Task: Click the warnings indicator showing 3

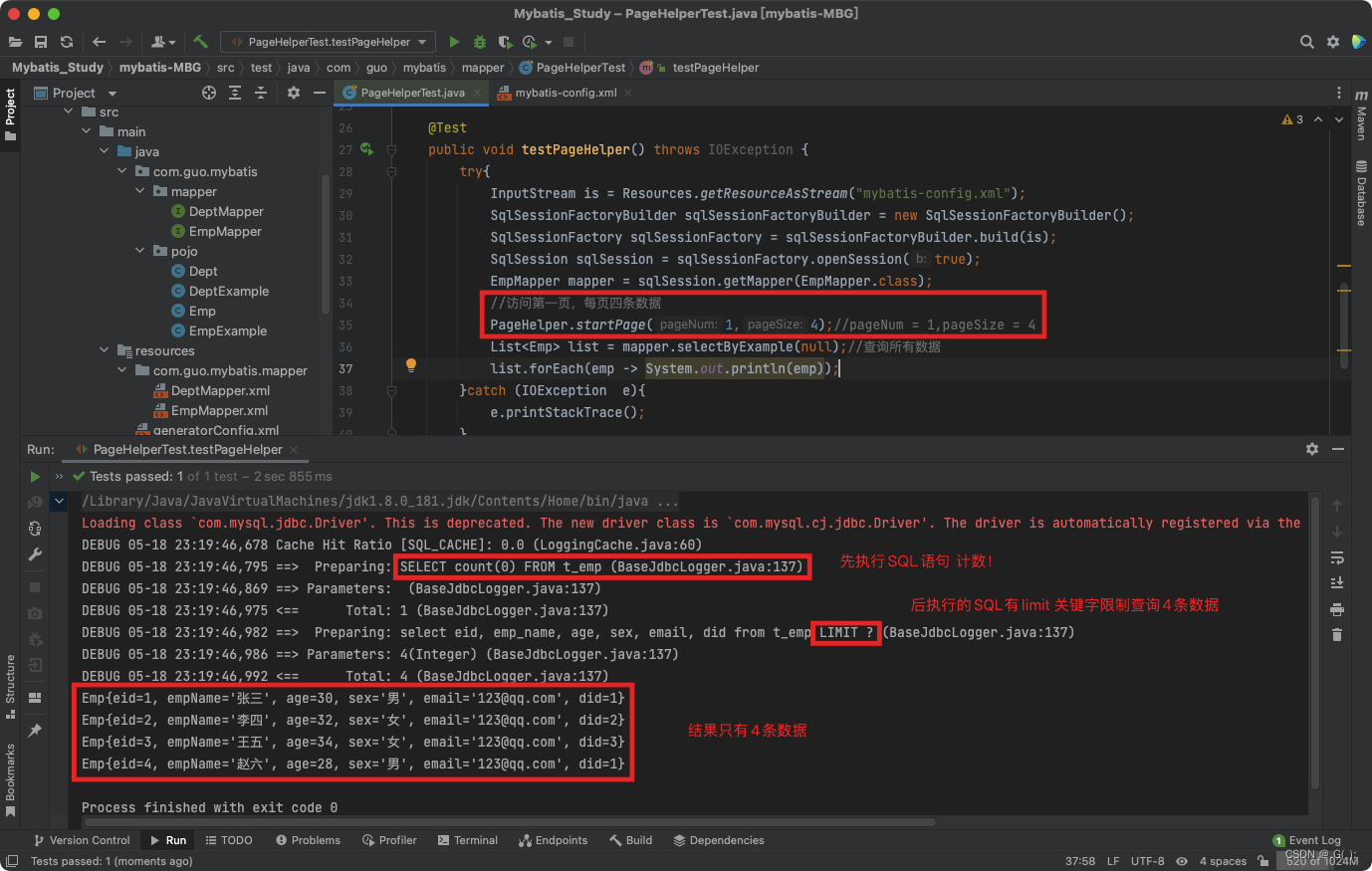Action: (x=1292, y=119)
